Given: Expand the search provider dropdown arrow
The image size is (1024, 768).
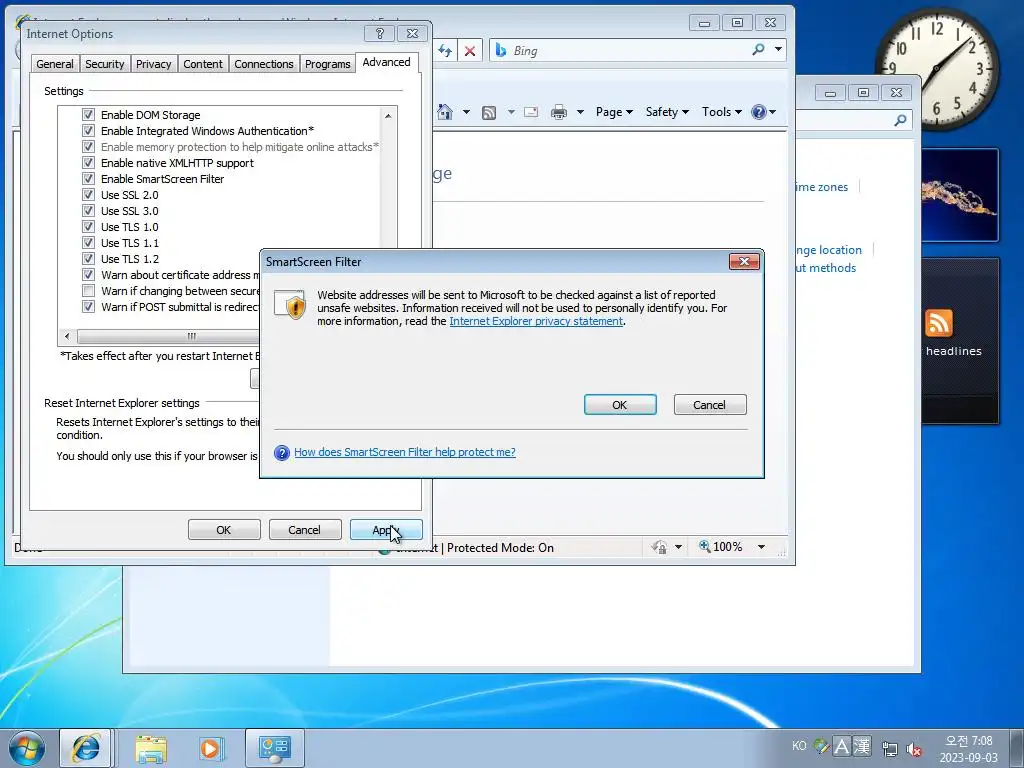Looking at the screenshot, I should coord(778,49).
